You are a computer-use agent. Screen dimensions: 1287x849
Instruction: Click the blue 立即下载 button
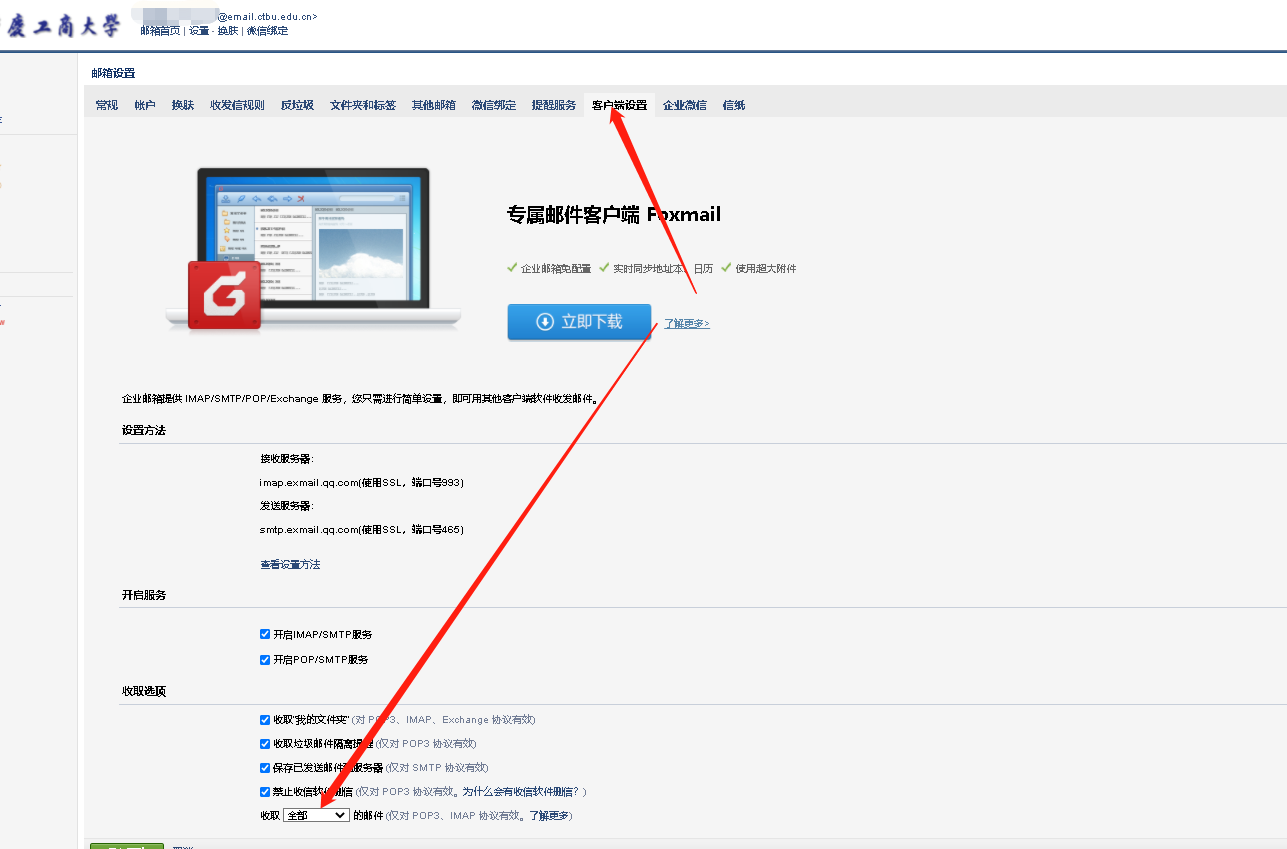pyautogui.click(x=579, y=322)
